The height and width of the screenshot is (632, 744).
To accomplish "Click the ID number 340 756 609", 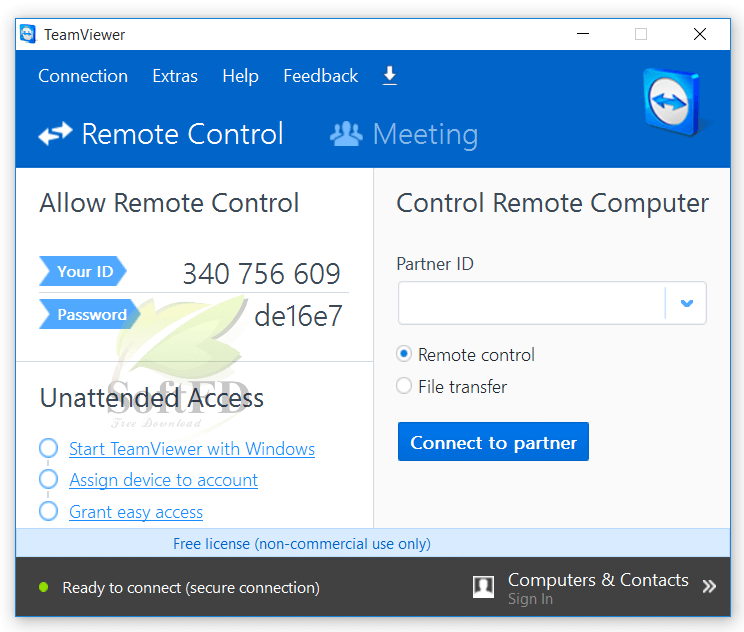I will (x=262, y=274).
